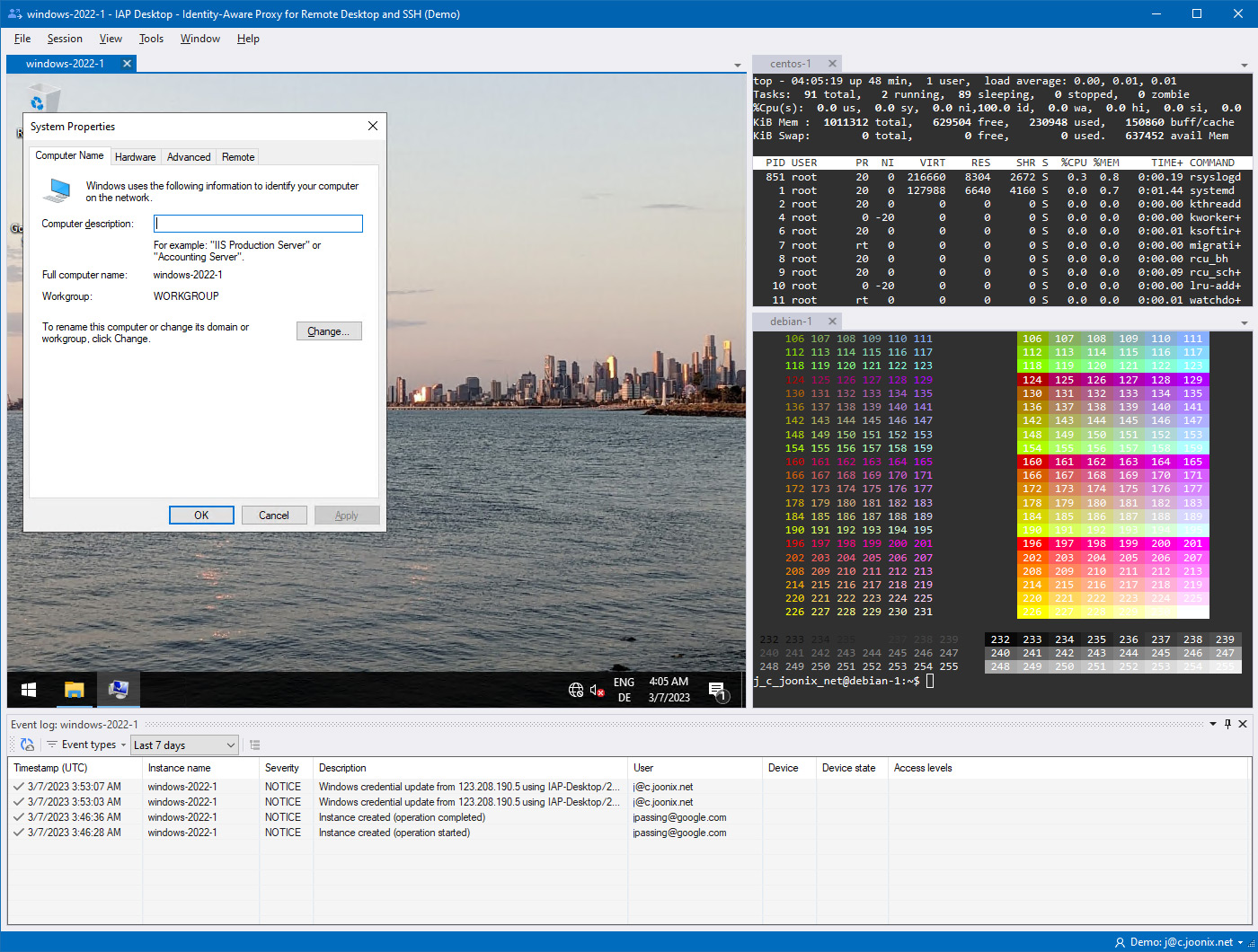Viewport: 1258px width, 952px height.
Task: Activate the debian-1 terminal tab
Action: click(x=791, y=322)
